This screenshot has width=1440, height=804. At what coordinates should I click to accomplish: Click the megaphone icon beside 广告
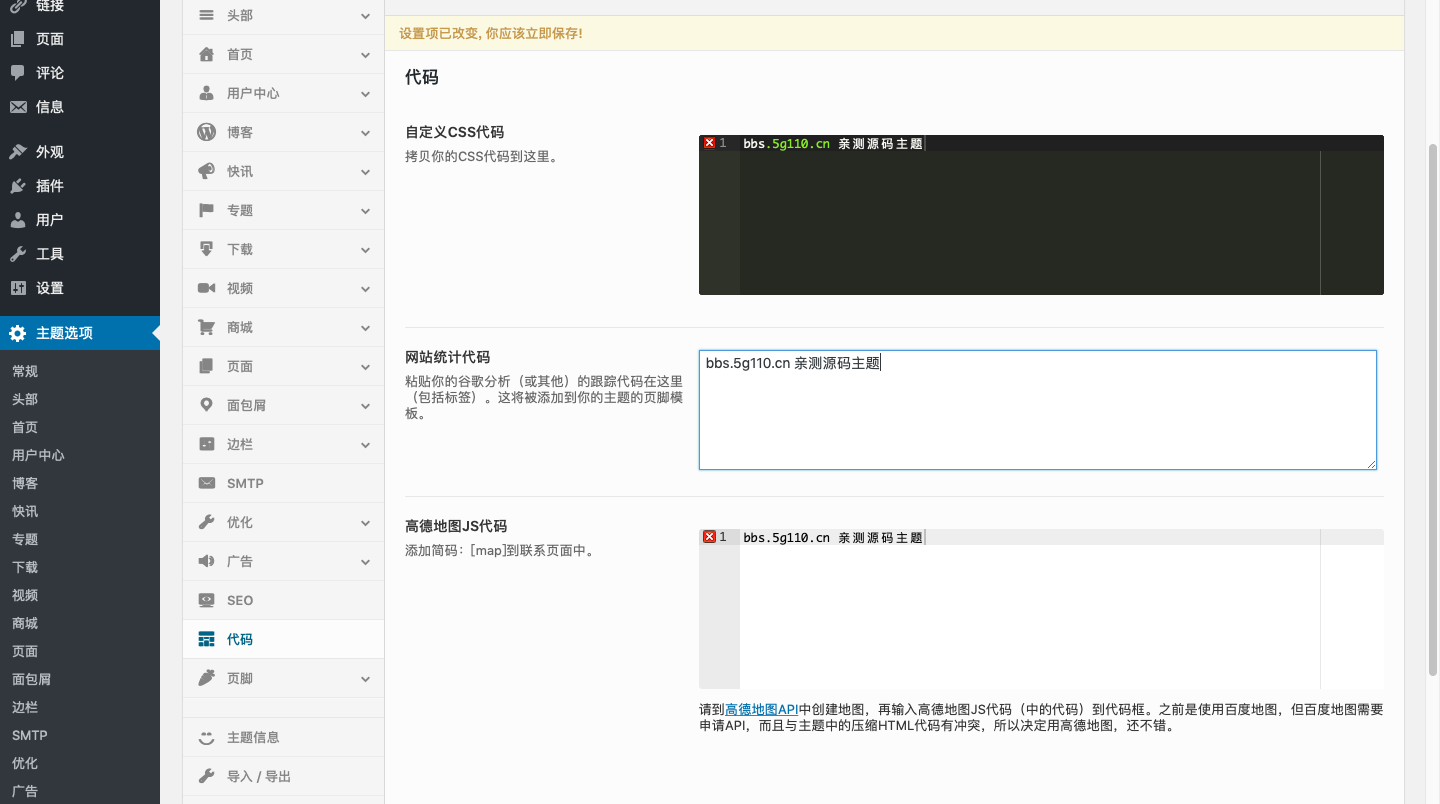point(207,561)
